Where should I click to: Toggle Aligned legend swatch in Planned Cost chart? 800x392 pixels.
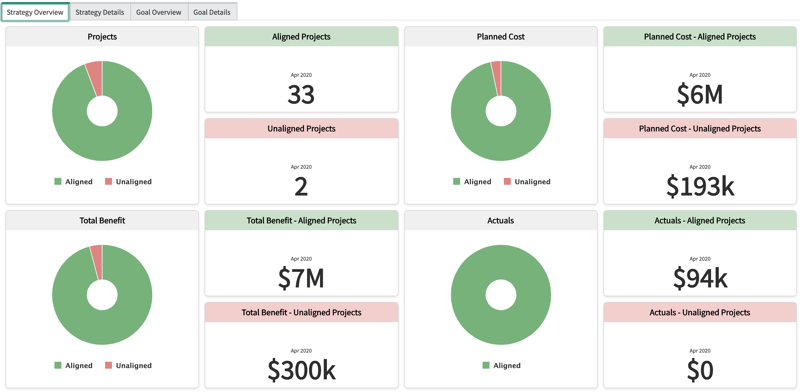456,182
